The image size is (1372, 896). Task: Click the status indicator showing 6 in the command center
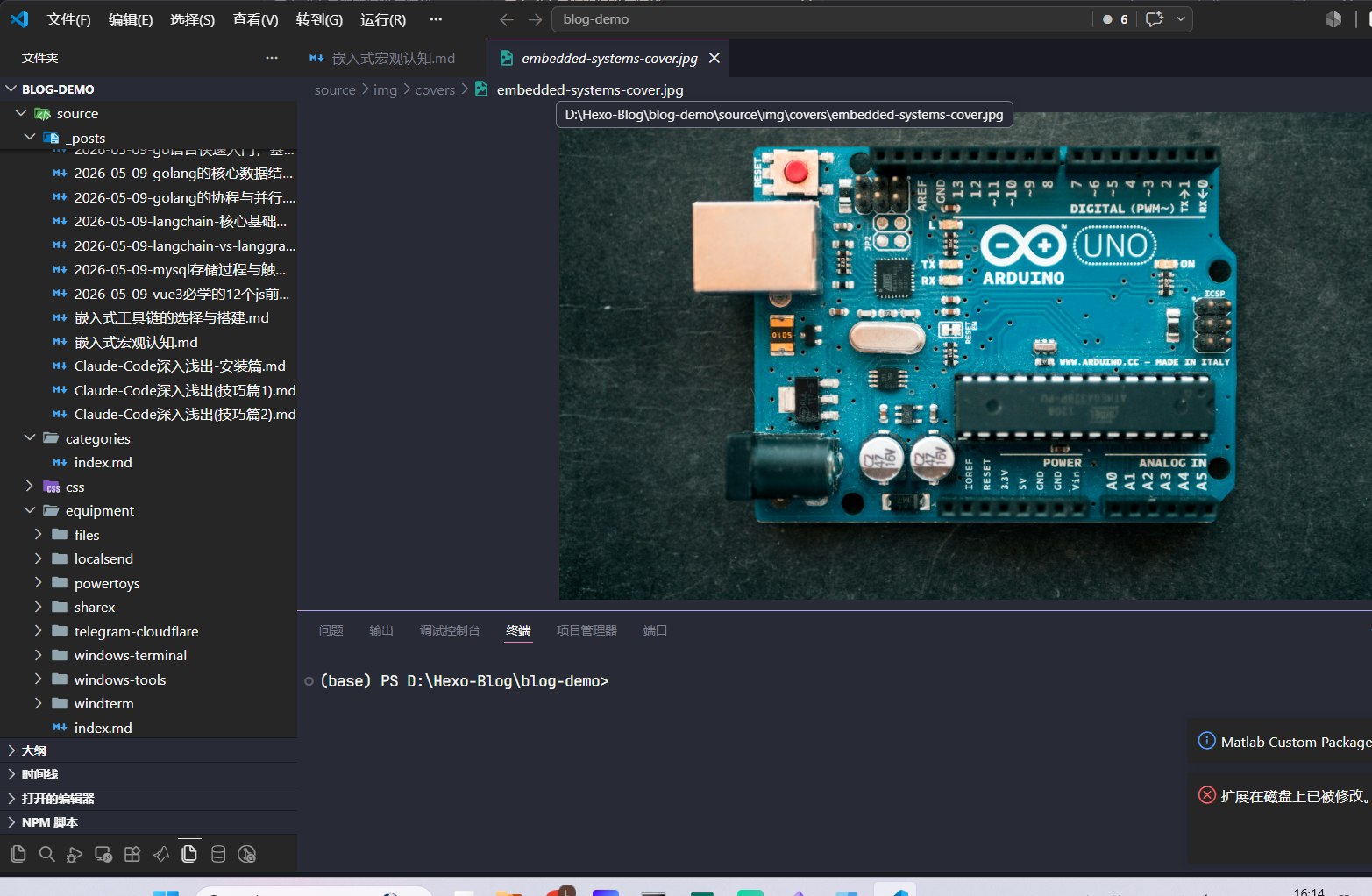tap(1115, 19)
